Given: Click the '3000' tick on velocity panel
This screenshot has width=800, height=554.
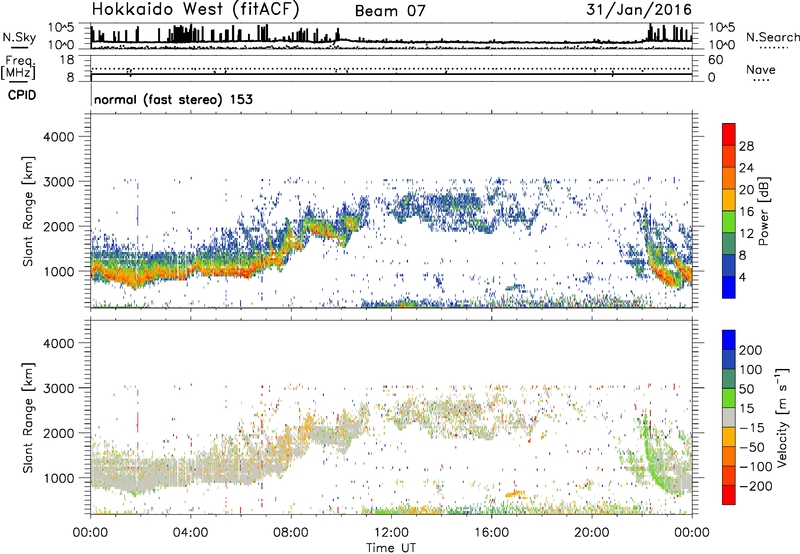Looking at the screenshot, I should [58, 388].
